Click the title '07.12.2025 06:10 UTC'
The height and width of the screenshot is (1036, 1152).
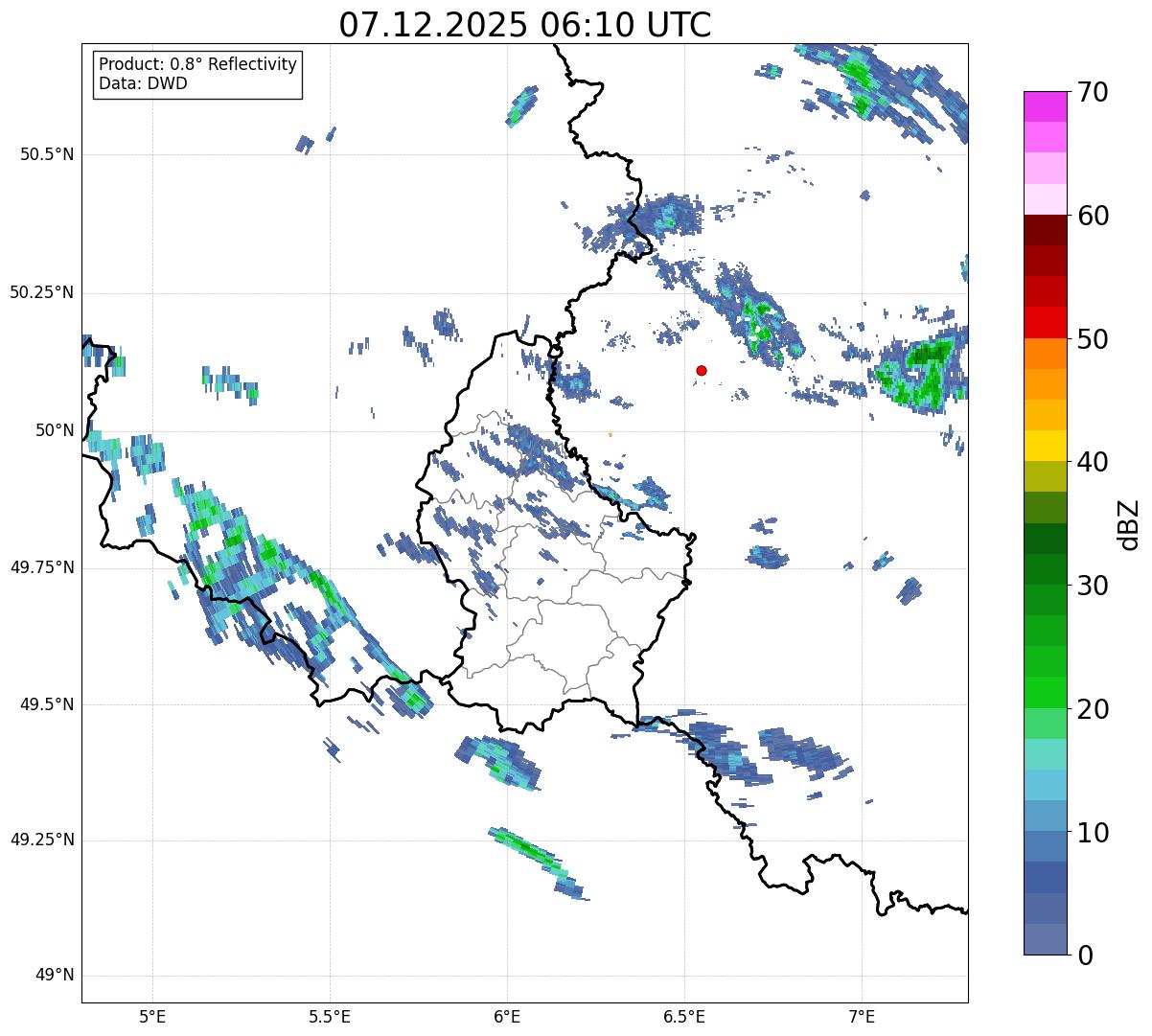coord(525,24)
